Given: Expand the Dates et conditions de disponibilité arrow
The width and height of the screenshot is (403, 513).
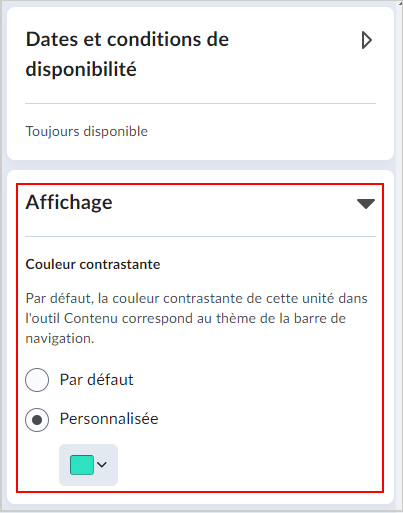Looking at the screenshot, I should pos(367,40).
